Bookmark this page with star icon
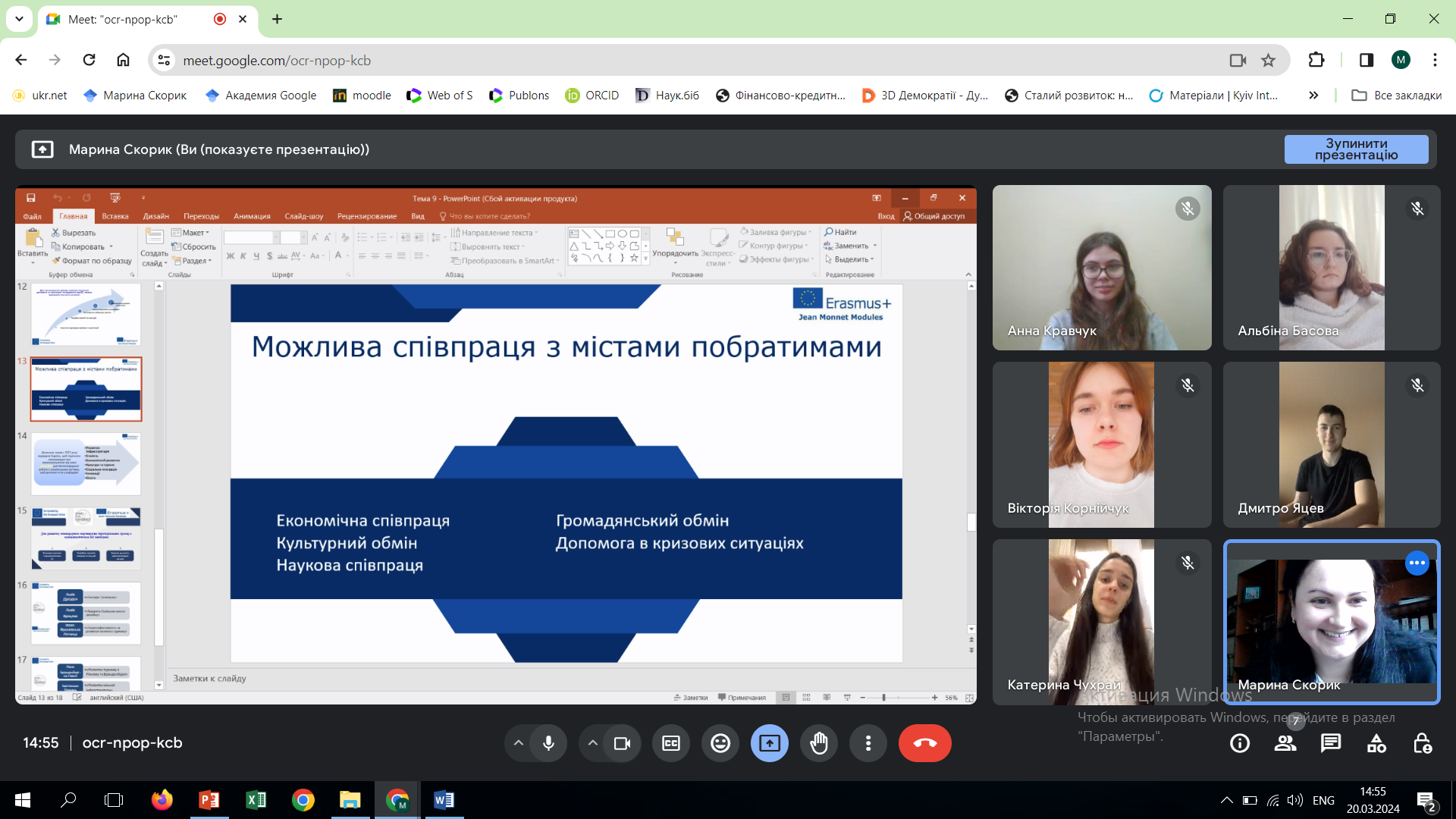This screenshot has width=1456, height=819. tap(1268, 61)
